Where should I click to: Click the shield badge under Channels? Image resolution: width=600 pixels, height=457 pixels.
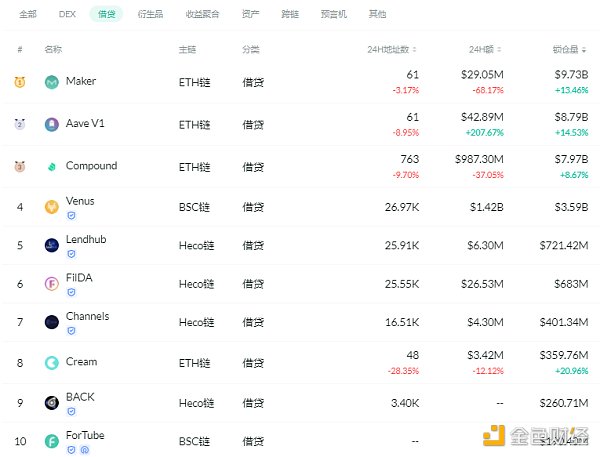71,331
